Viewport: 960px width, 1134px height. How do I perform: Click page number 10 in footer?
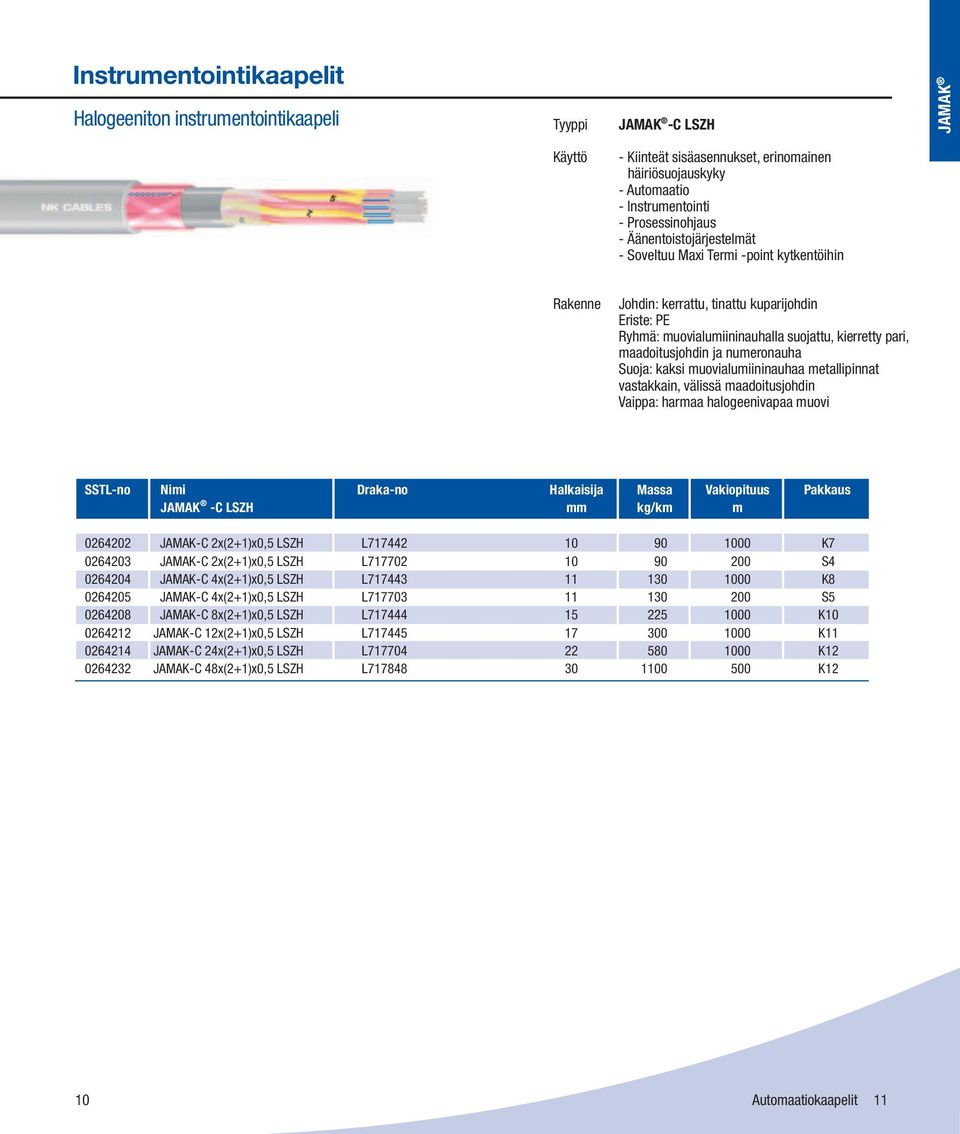[x=82, y=1100]
